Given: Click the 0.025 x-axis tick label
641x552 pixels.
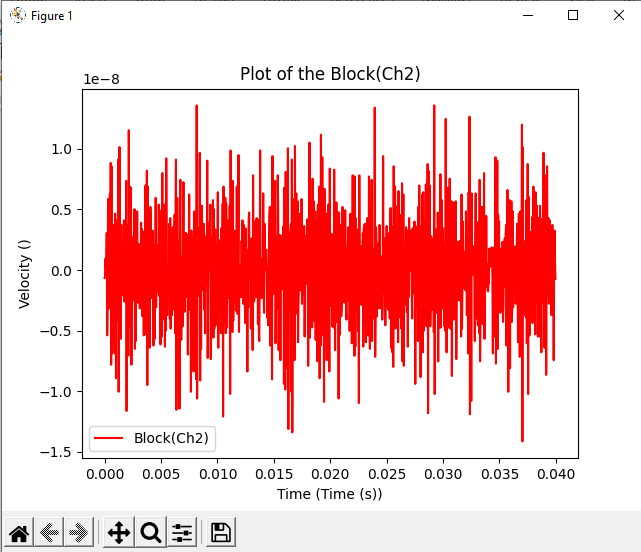Looking at the screenshot, I should (x=387, y=474).
